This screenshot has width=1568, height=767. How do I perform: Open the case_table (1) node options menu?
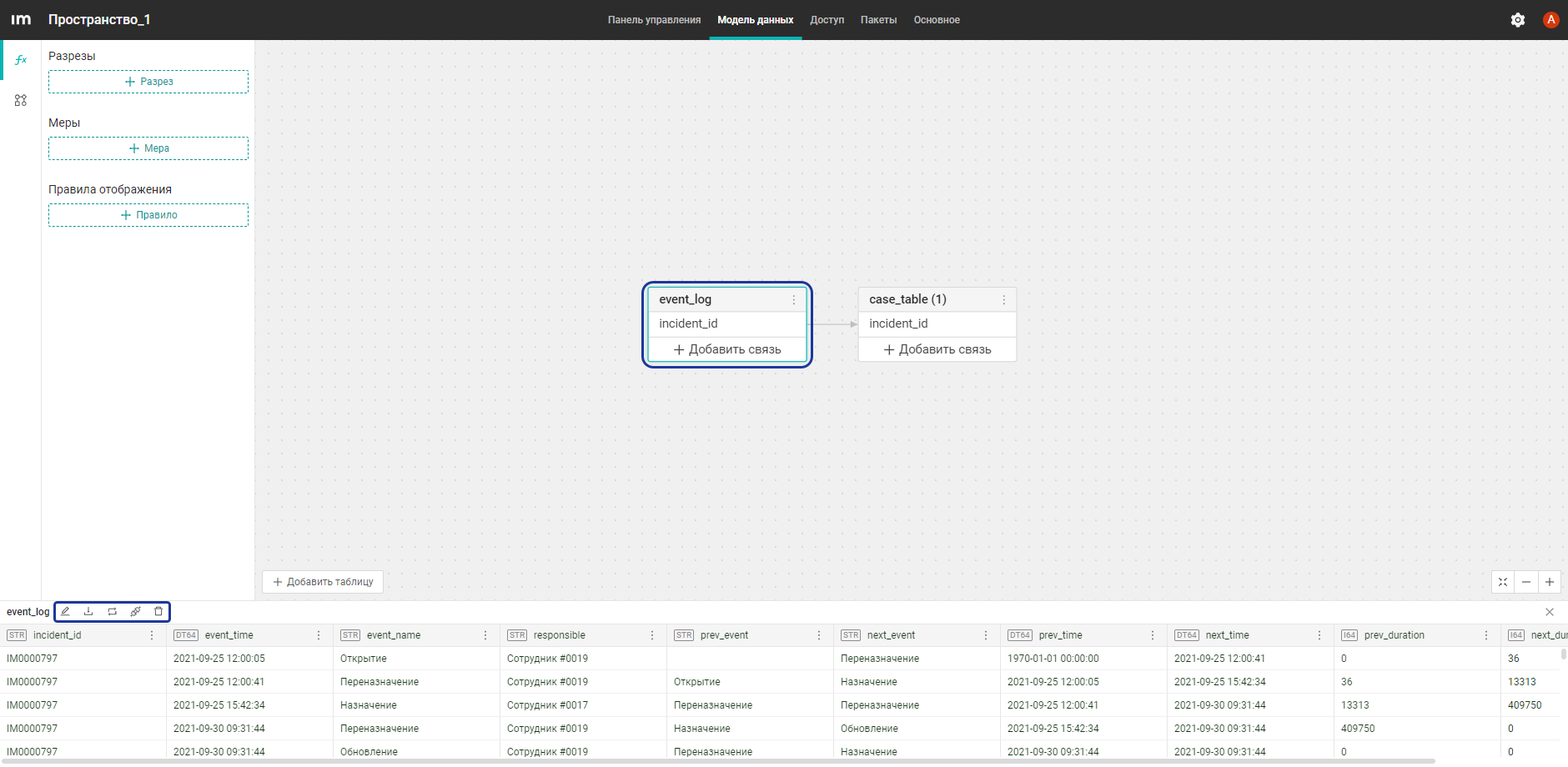1004,299
